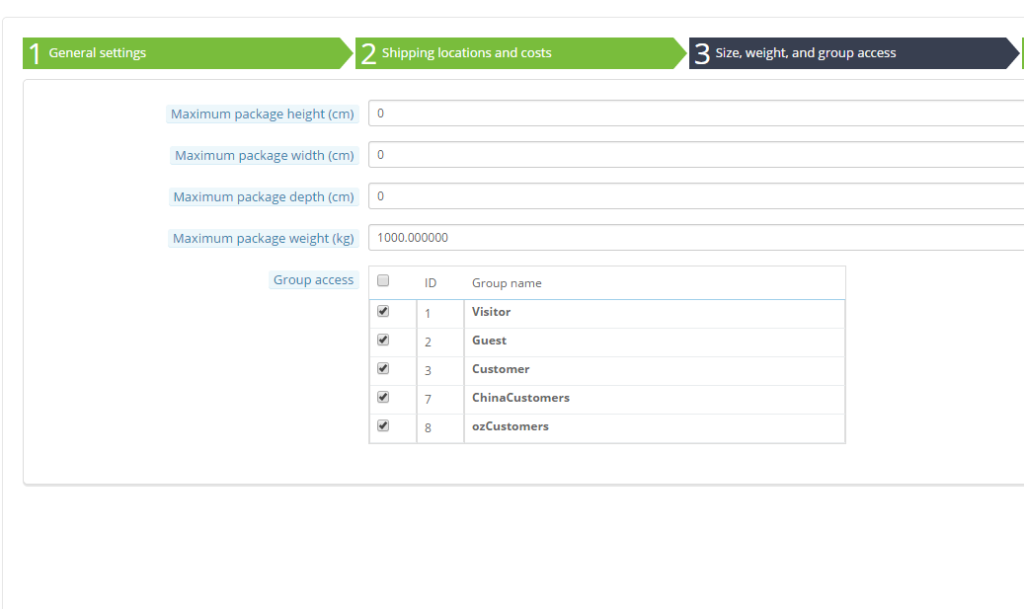Uncheck the Customer group checkbox
Screen dimensions: 1024x609
[x=383, y=369]
